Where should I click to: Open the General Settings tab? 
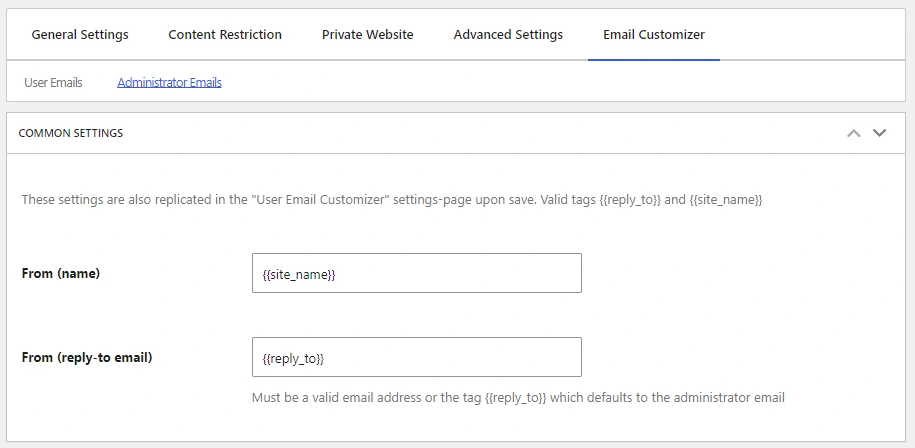coord(80,34)
